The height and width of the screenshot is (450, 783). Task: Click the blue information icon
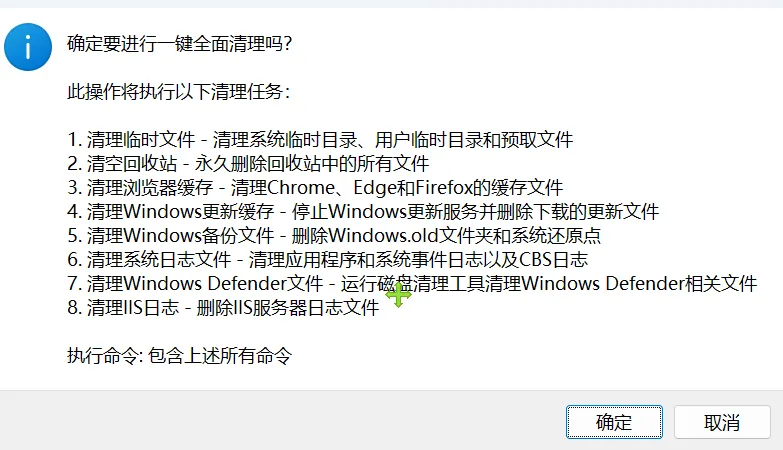click(x=28, y=47)
